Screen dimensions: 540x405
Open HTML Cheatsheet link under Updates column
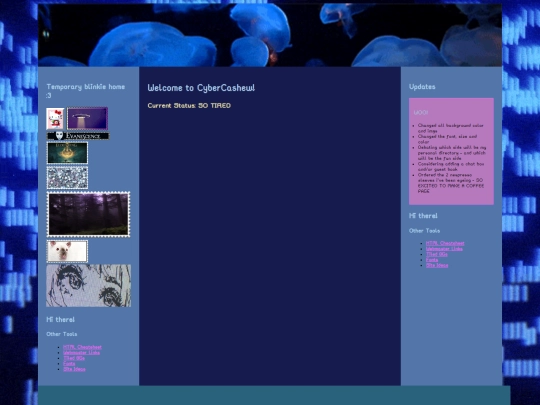(445, 243)
